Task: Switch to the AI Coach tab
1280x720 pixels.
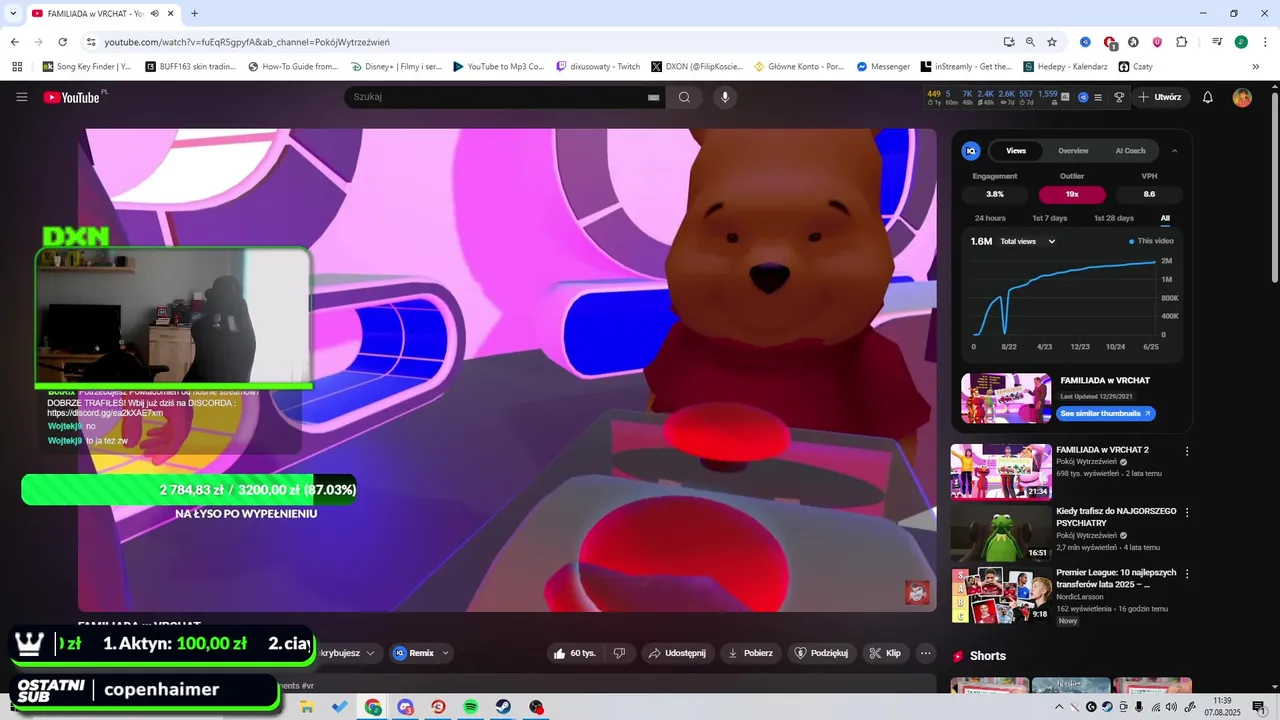Action: point(1130,151)
